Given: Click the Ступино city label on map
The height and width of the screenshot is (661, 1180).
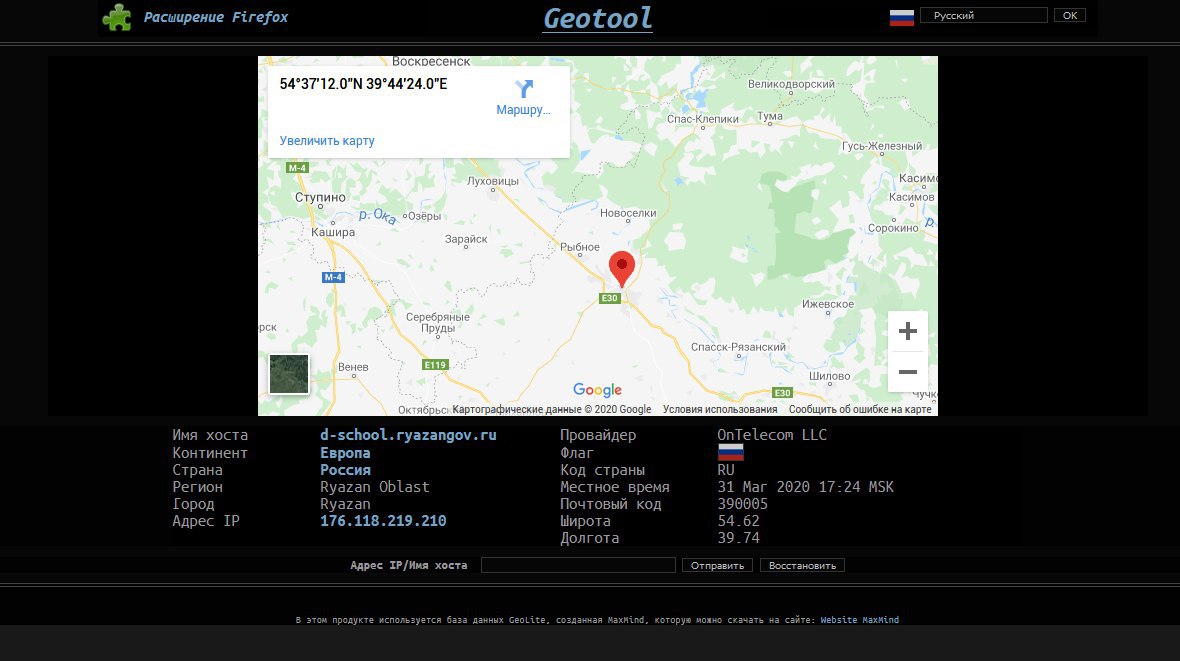Looking at the screenshot, I should [x=321, y=197].
